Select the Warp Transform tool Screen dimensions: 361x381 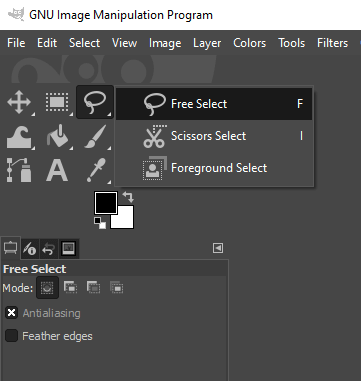coord(19,137)
